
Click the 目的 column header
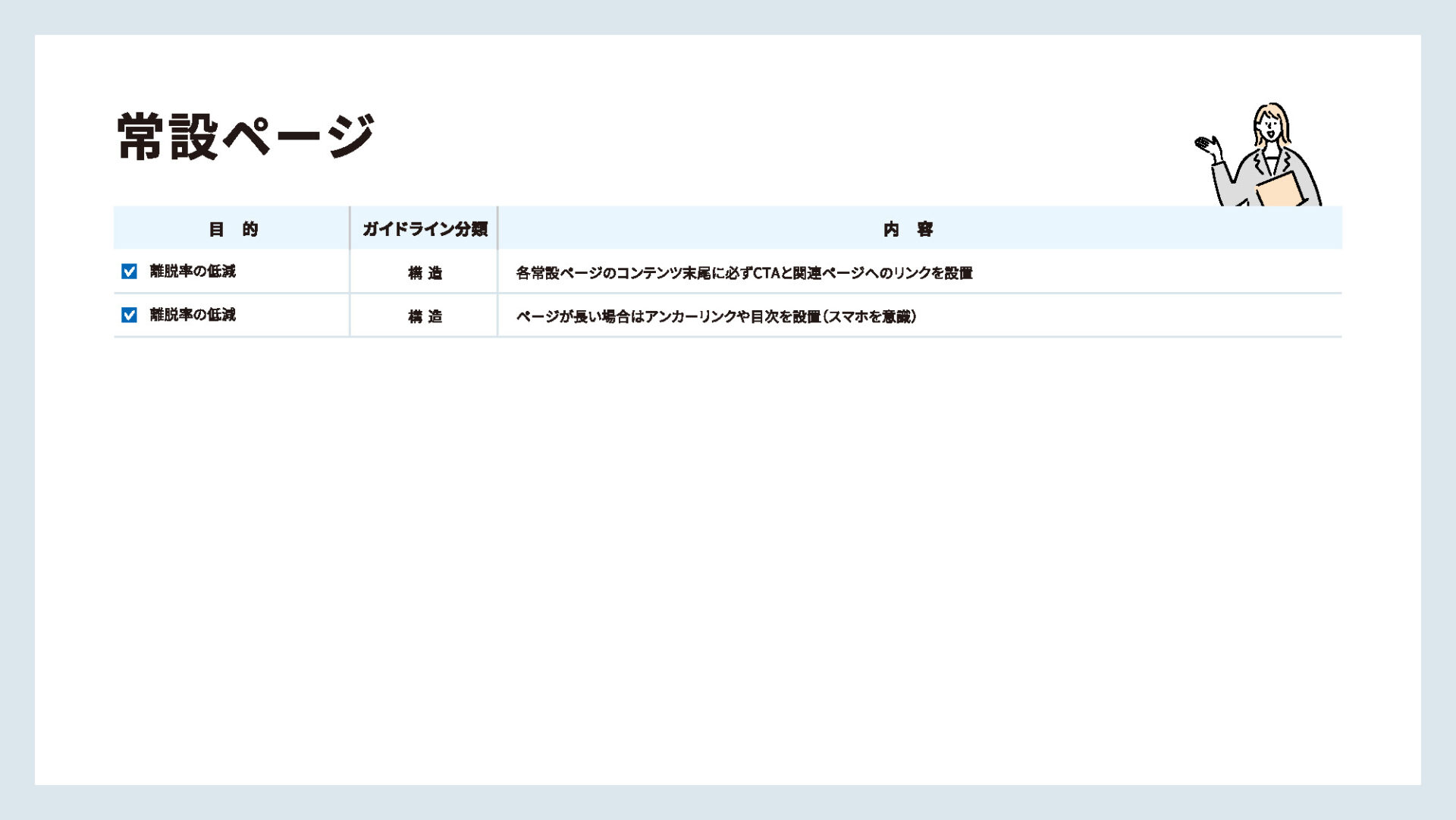(x=233, y=229)
